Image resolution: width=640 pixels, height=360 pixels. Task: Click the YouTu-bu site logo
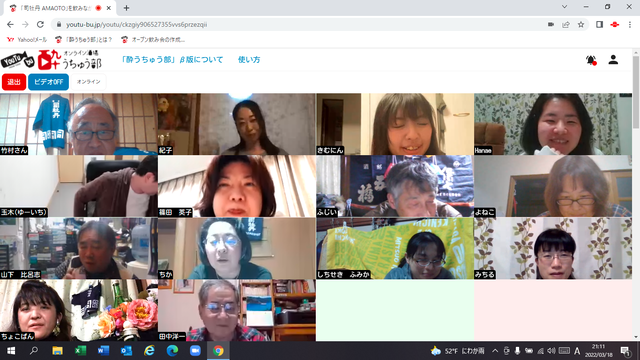[51, 60]
